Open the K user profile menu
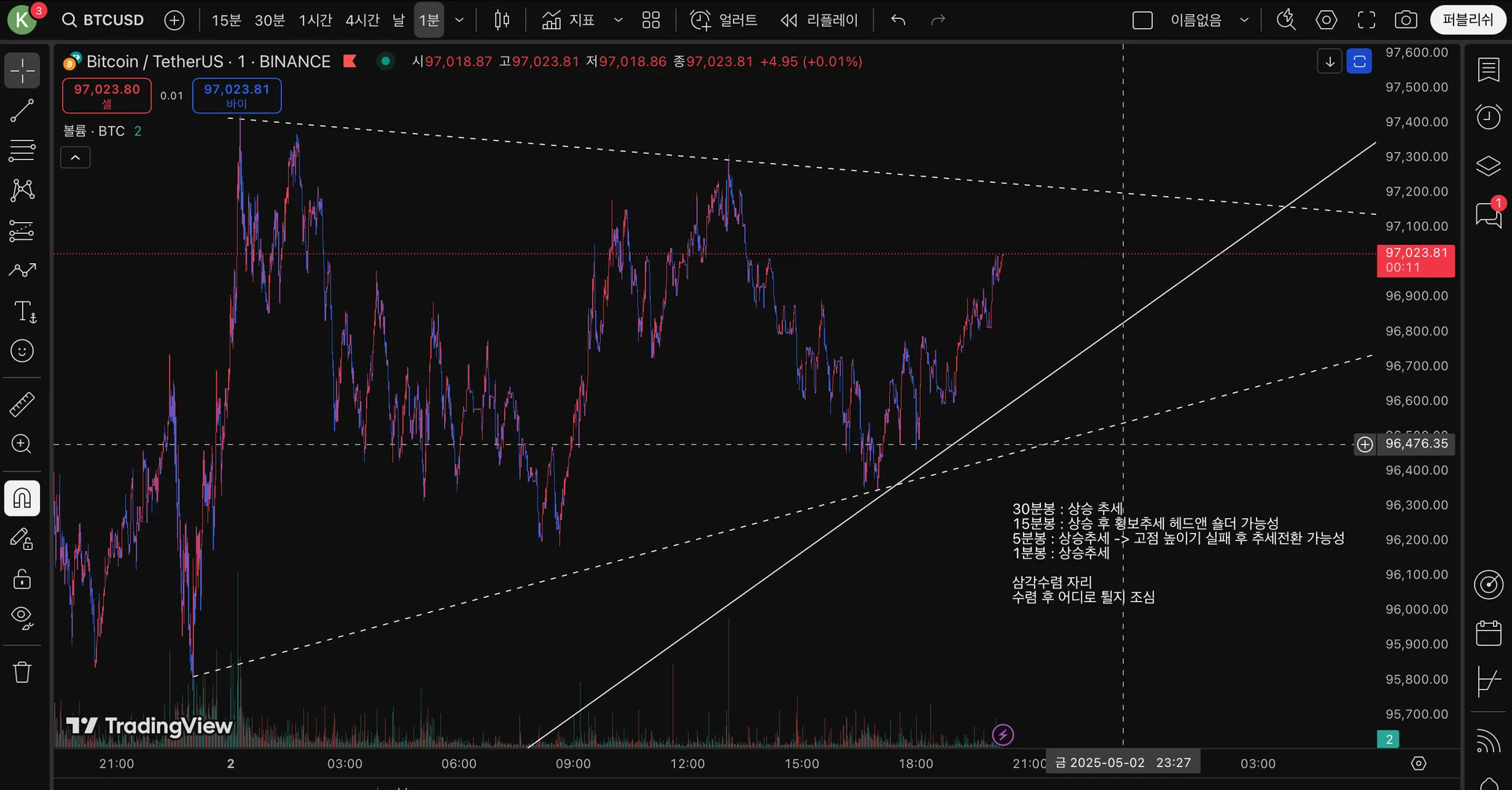This screenshot has height=790, width=1512. pyautogui.click(x=23, y=20)
